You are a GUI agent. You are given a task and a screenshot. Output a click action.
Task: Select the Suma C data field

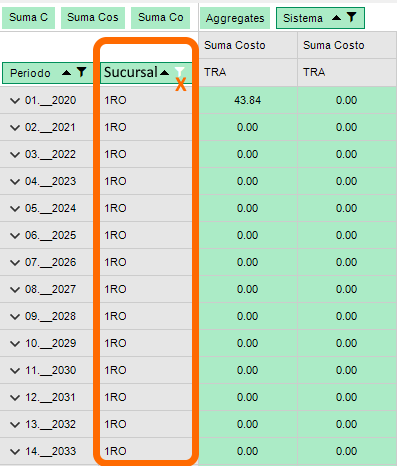(x=28, y=18)
